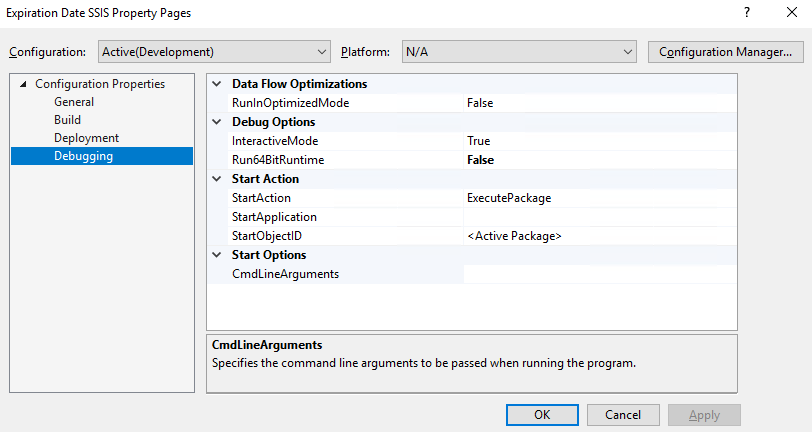The height and width of the screenshot is (432, 812).
Task: Click the help question mark button
Action: pyautogui.click(x=747, y=12)
